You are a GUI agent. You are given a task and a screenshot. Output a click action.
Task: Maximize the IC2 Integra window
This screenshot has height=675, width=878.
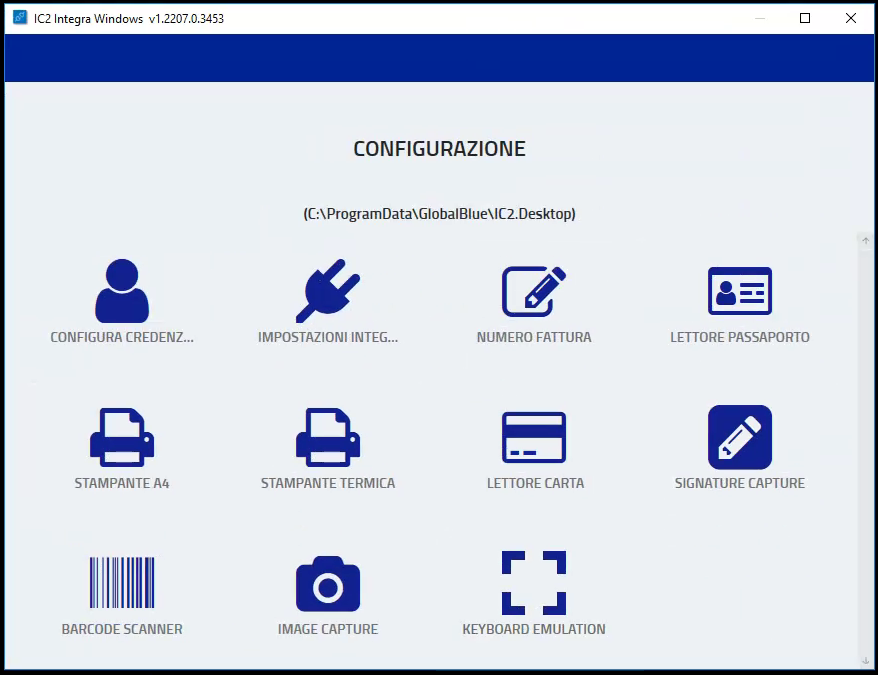coord(805,18)
